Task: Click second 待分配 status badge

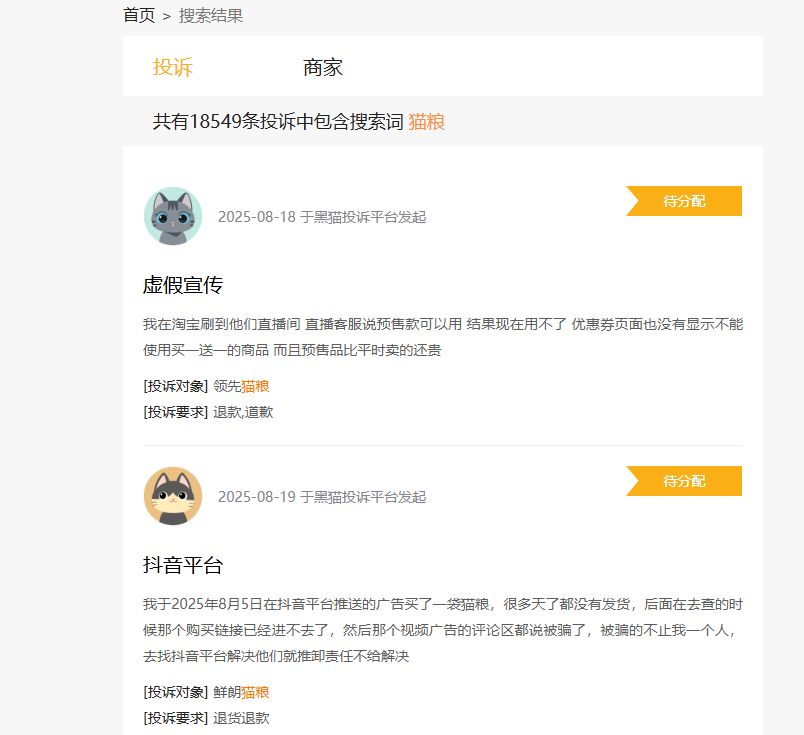Action: click(684, 481)
